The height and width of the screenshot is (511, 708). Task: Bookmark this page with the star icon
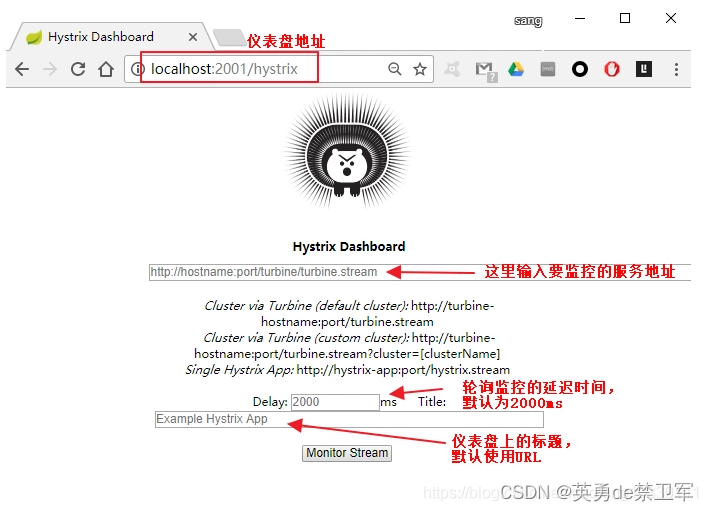pos(420,69)
